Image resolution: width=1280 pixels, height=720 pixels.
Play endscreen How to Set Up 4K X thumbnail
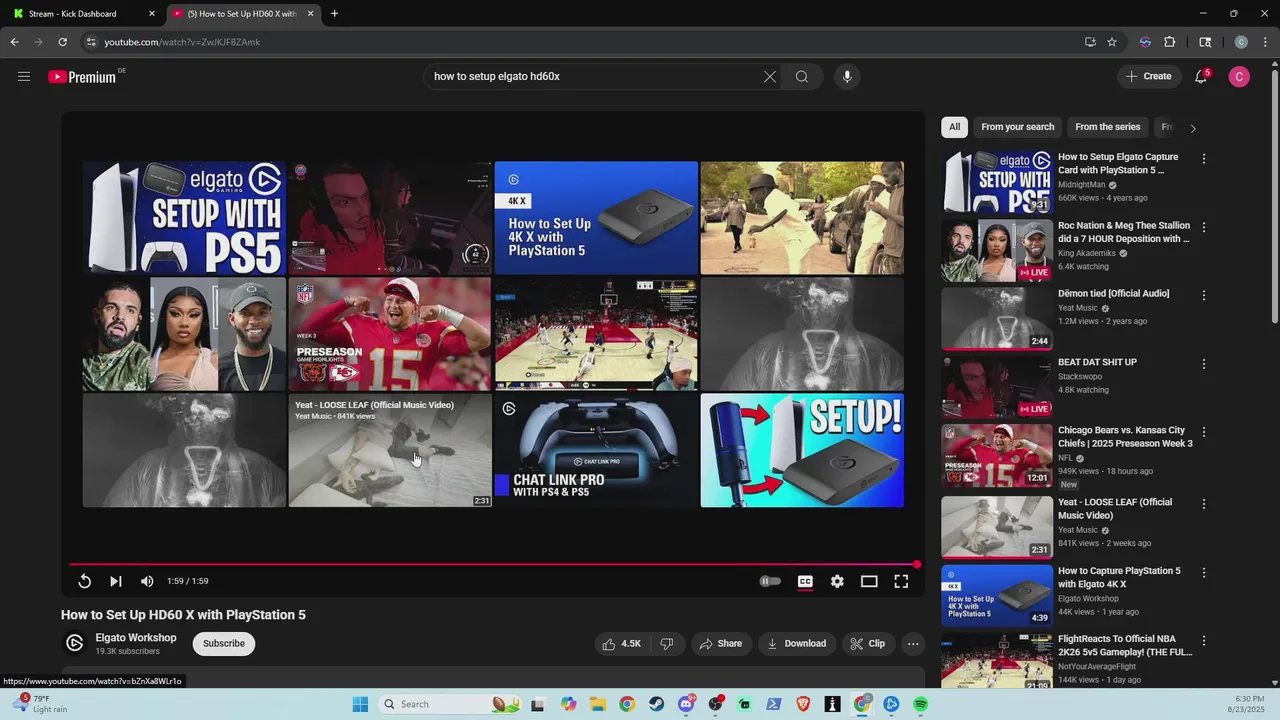coord(596,218)
